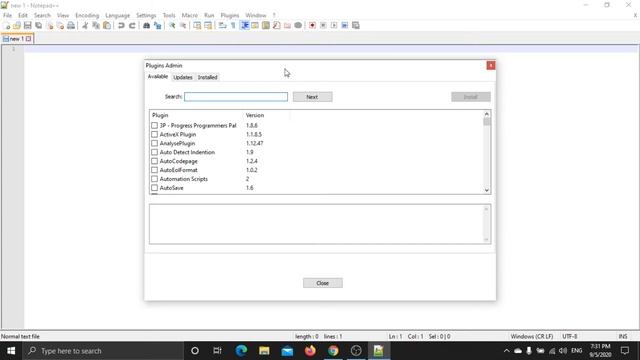Image resolution: width=640 pixels, height=360 pixels.
Task: Check the ActiveX Plugin checkbox
Action: click(154, 134)
